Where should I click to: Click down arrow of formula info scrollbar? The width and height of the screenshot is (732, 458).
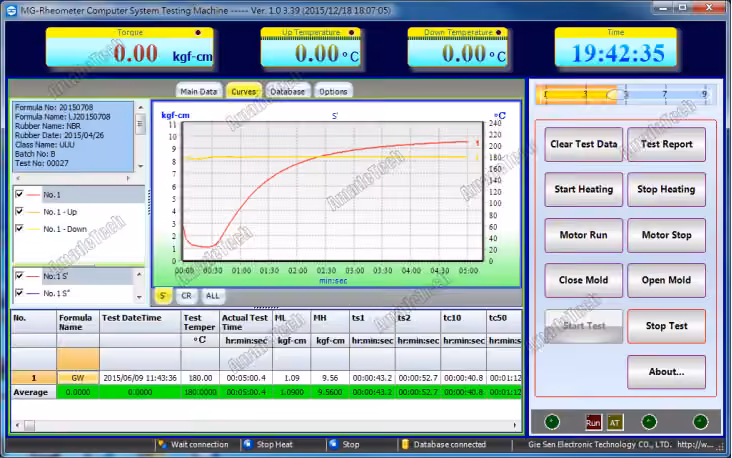(x=141, y=166)
